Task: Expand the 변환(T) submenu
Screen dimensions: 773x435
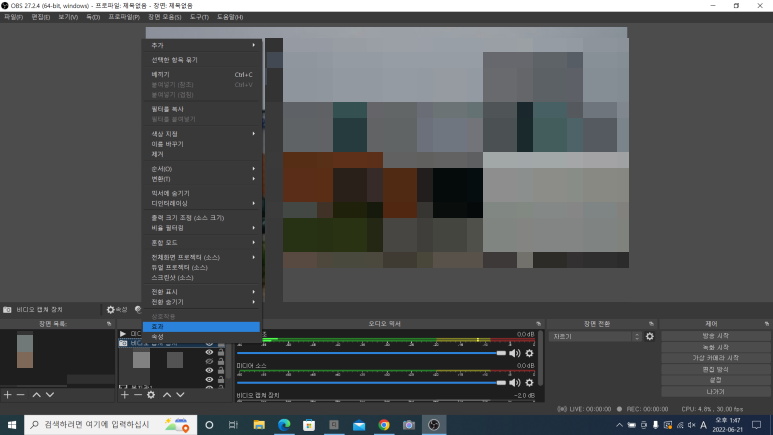Action: (201, 179)
